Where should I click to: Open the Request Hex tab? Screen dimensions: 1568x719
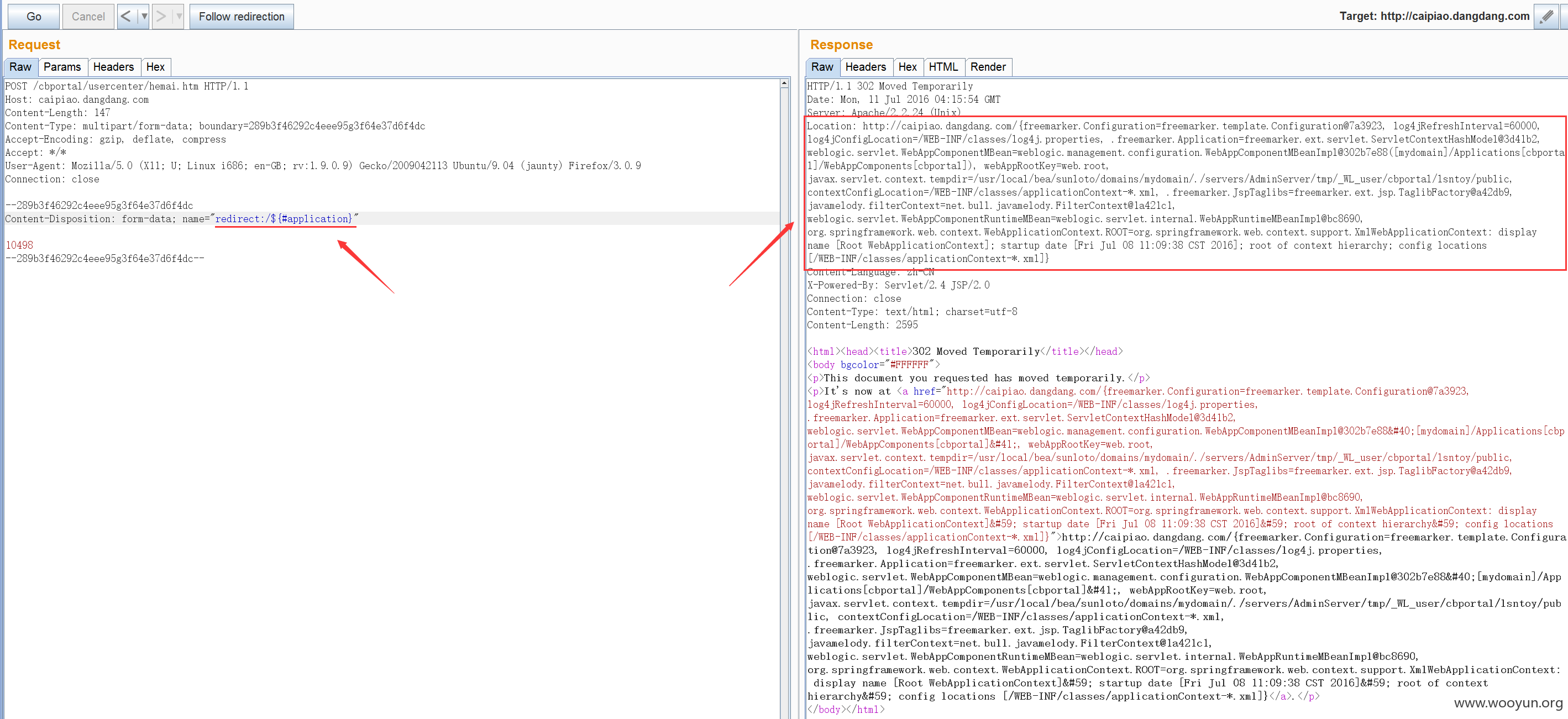(155, 67)
